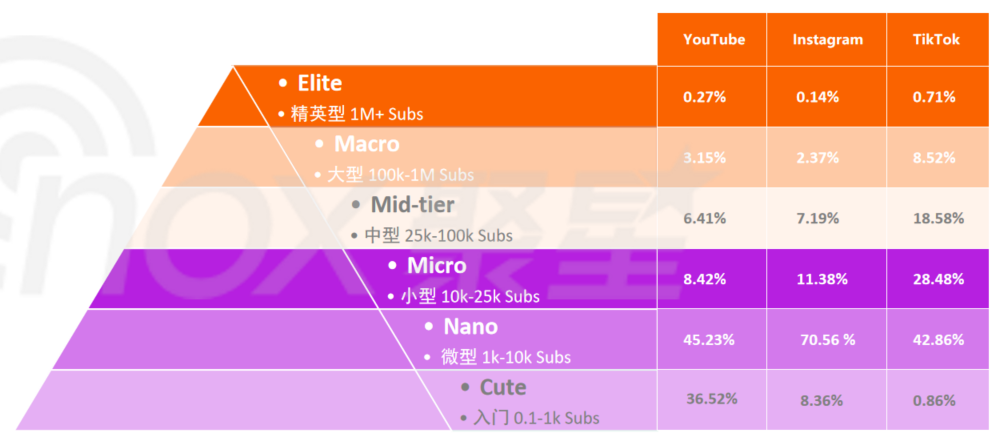Click the 入门 0.1-1k Subs text
The image size is (1001, 437).
click(536, 418)
